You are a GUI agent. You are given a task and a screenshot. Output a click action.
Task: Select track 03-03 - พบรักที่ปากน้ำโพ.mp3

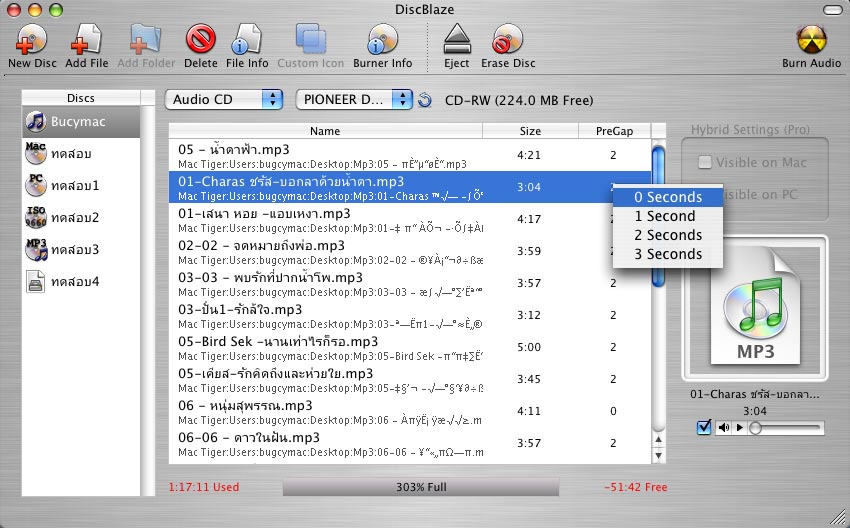point(410,283)
